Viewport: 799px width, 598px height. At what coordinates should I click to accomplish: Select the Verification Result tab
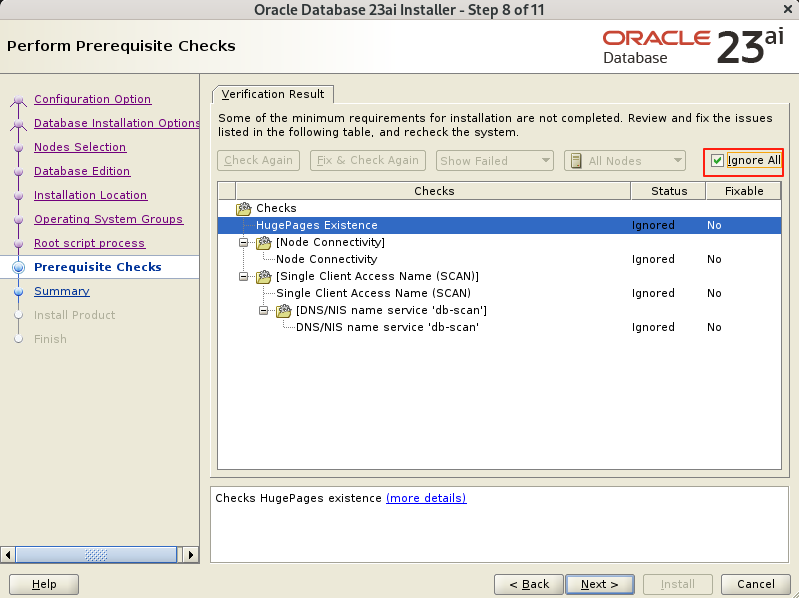pos(273,94)
